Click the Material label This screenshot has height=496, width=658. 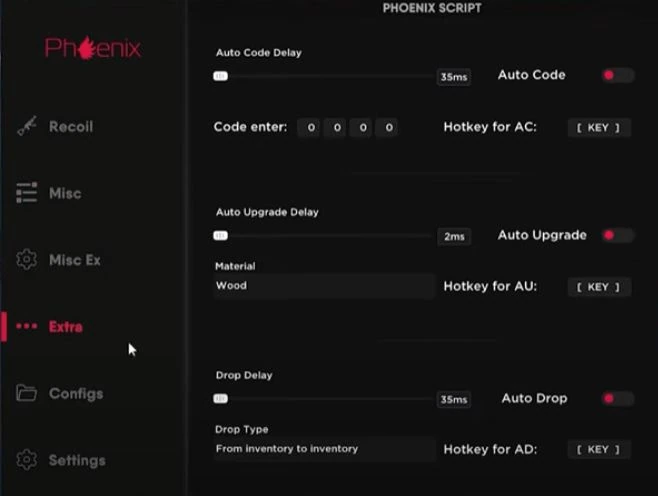tap(235, 266)
